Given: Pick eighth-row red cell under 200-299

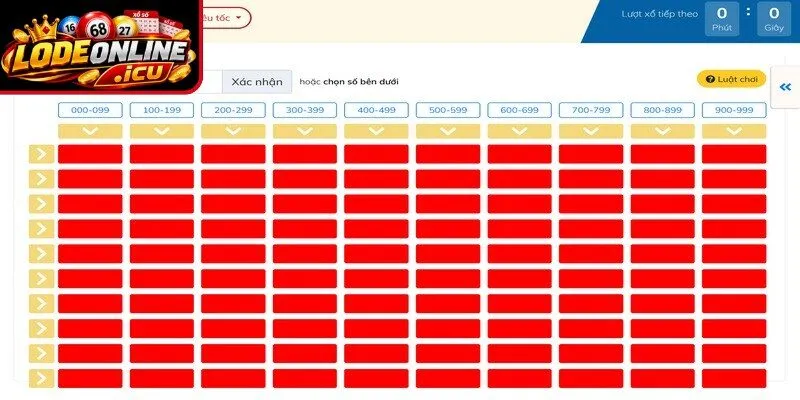Looking at the screenshot, I should coord(233,329).
